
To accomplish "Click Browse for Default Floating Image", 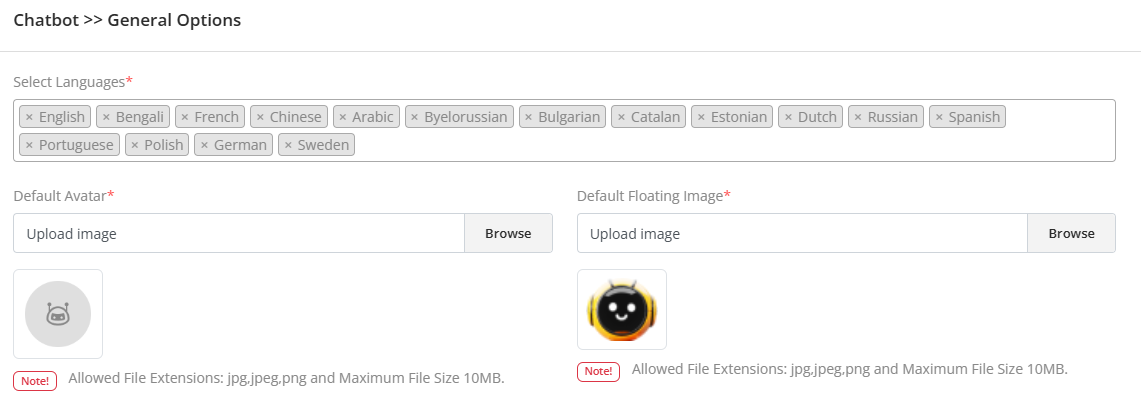I will coord(1071,233).
